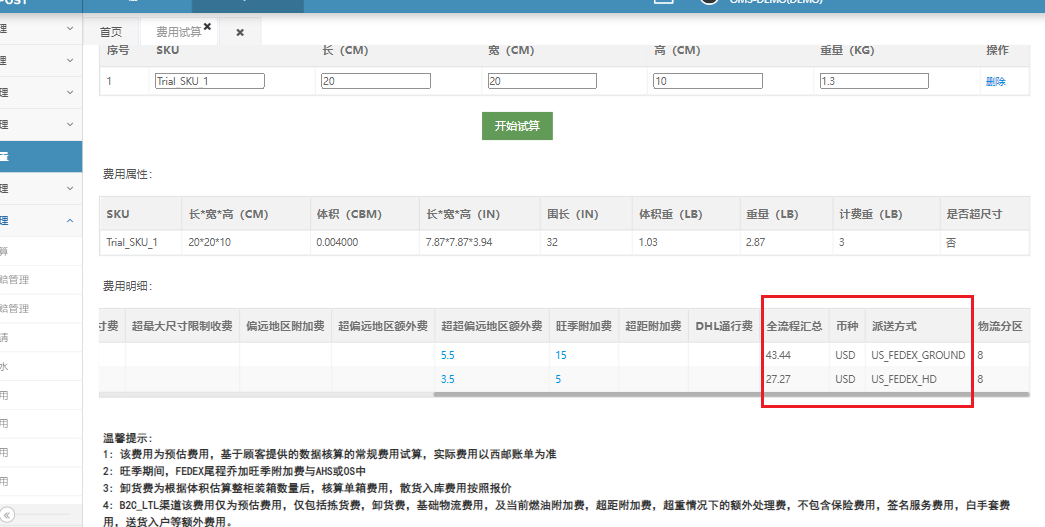
Task: Click the DHL通行费 column header
Action: pyautogui.click(x=724, y=326)
